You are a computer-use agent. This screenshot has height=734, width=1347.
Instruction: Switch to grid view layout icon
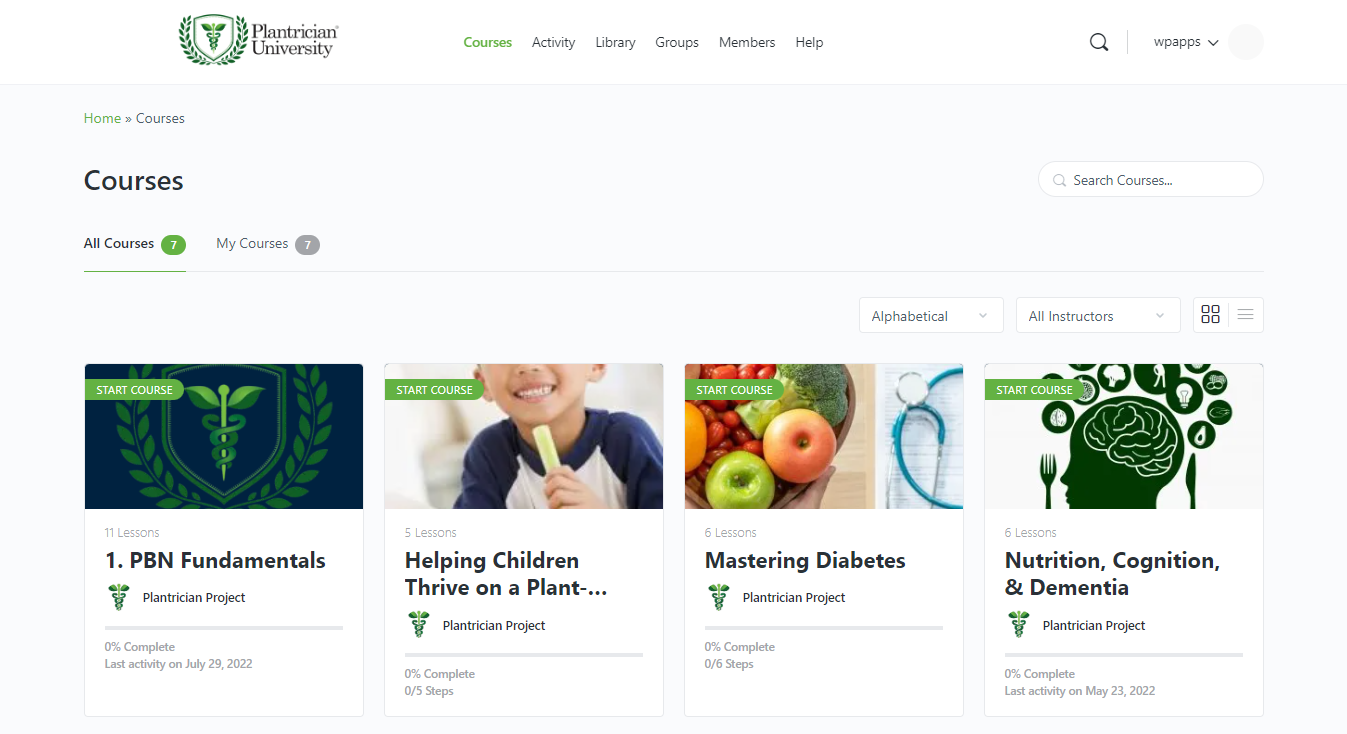1211,315
